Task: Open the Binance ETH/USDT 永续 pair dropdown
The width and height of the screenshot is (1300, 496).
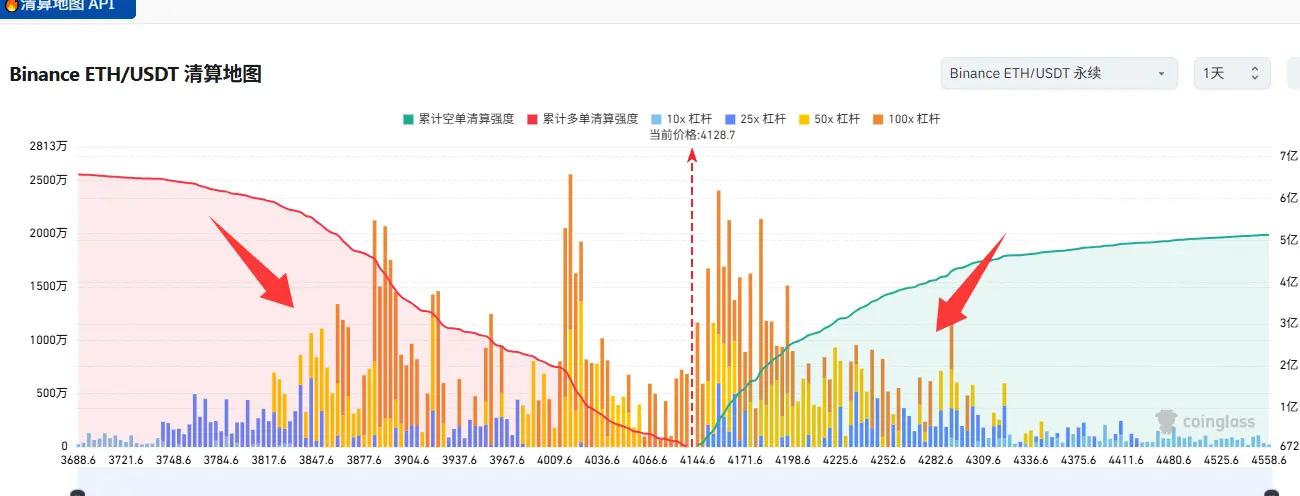Action: click(x=1060, y=73)
